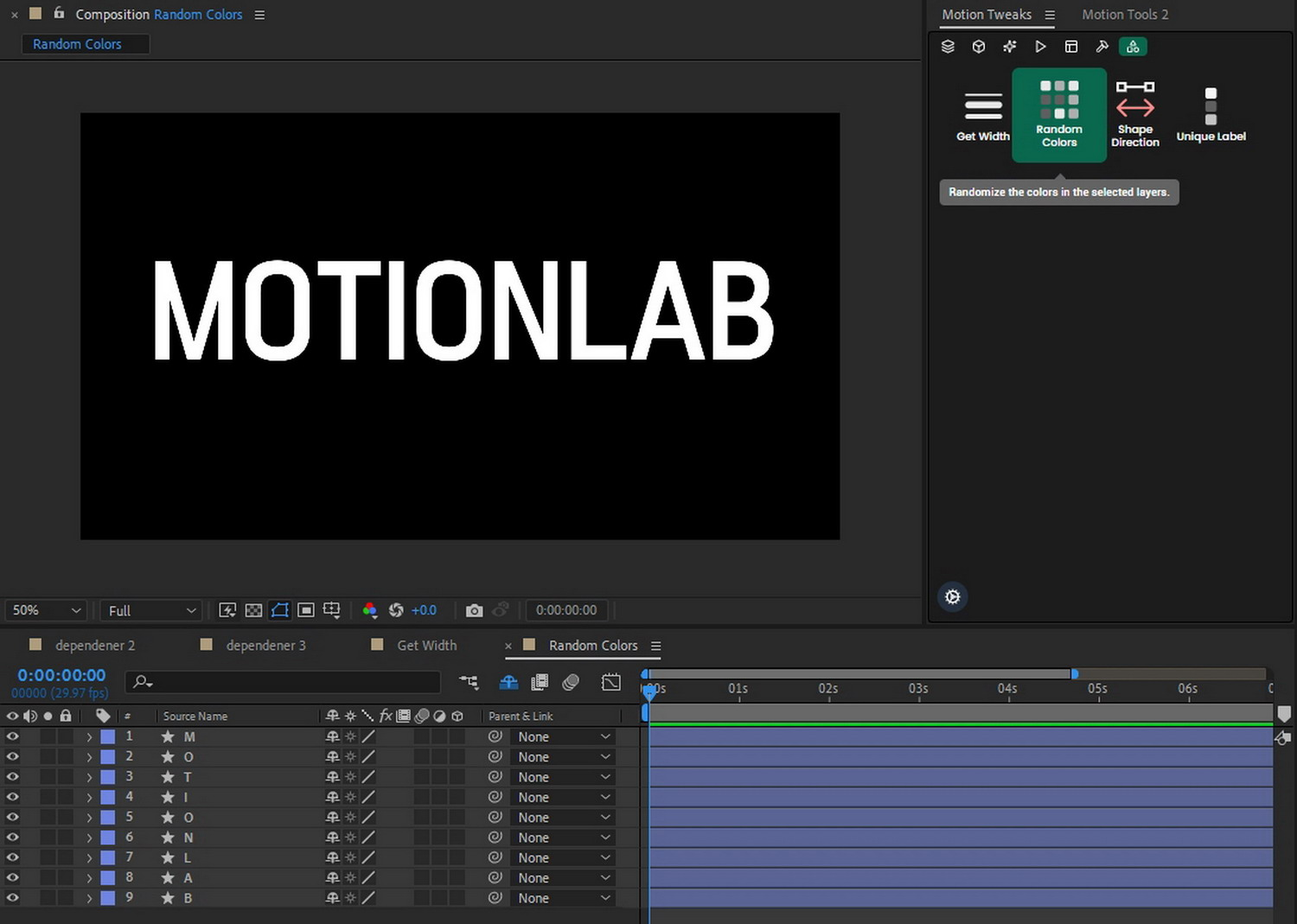Toggle the transparency grid in viewer
Image resolution: width=1297 pixels, height=924 pixels.
[253, 610]
